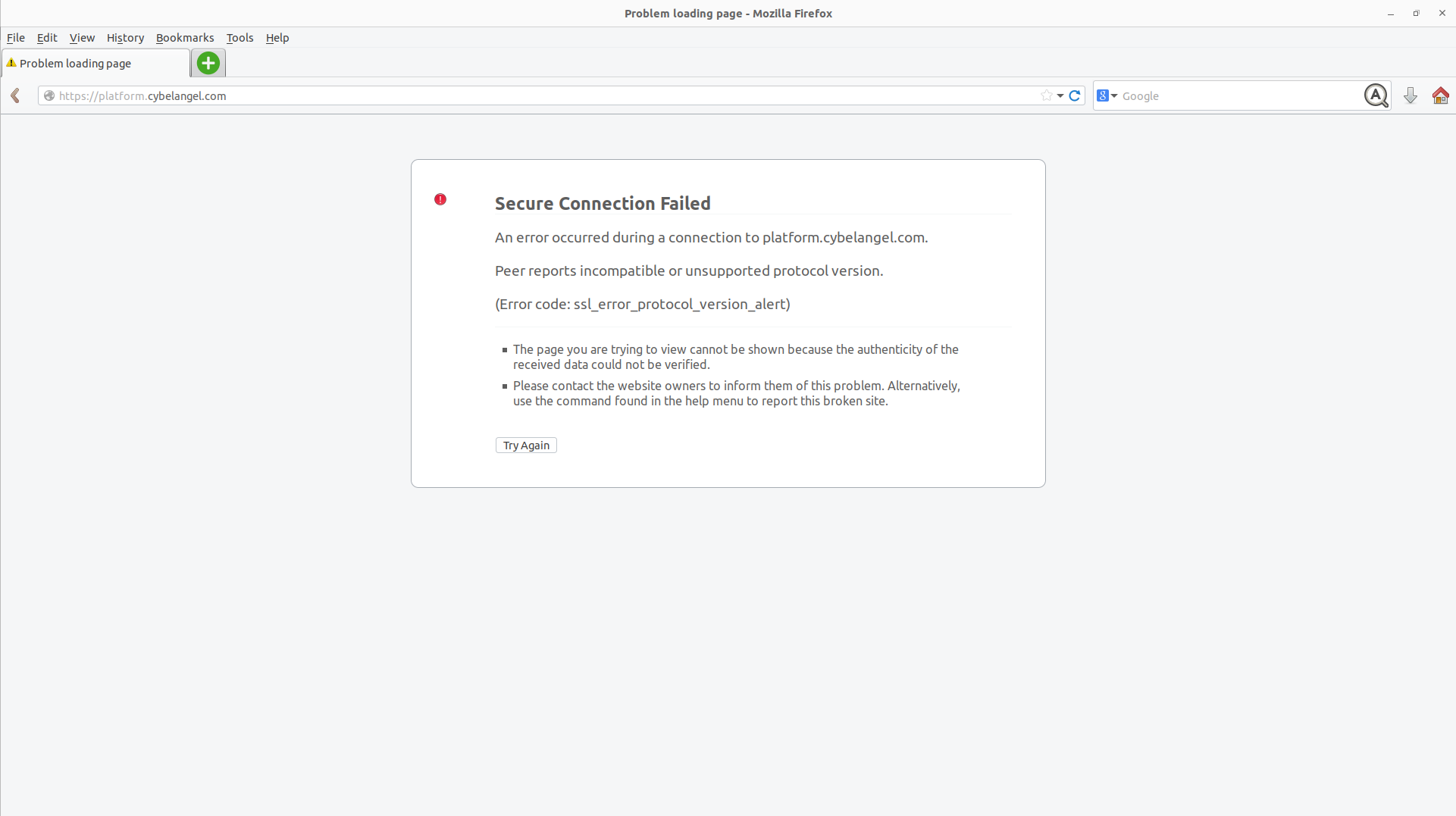Reload the page with the refresh icon

coord(1075,95)
